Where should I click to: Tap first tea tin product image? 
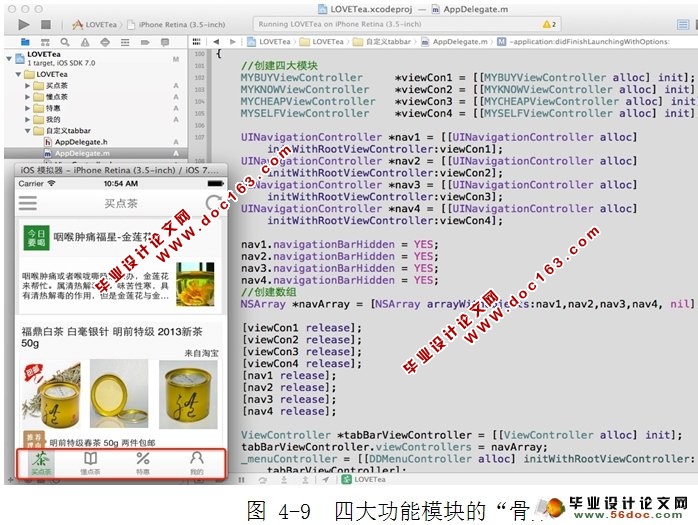(51, 395)
